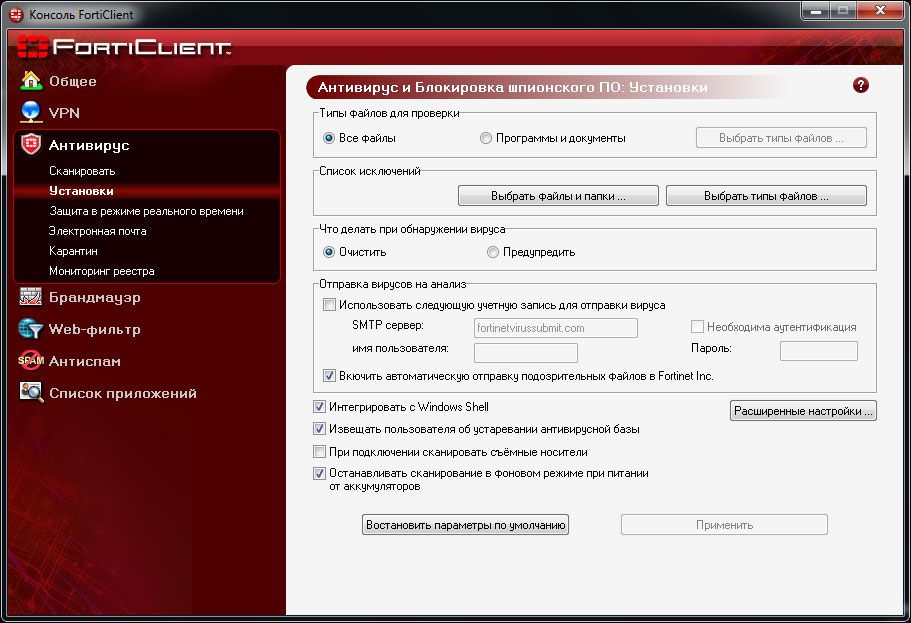Click Востановить параметры по умолчанию
The image size is (911, 623).
click(x=465, y=525)
